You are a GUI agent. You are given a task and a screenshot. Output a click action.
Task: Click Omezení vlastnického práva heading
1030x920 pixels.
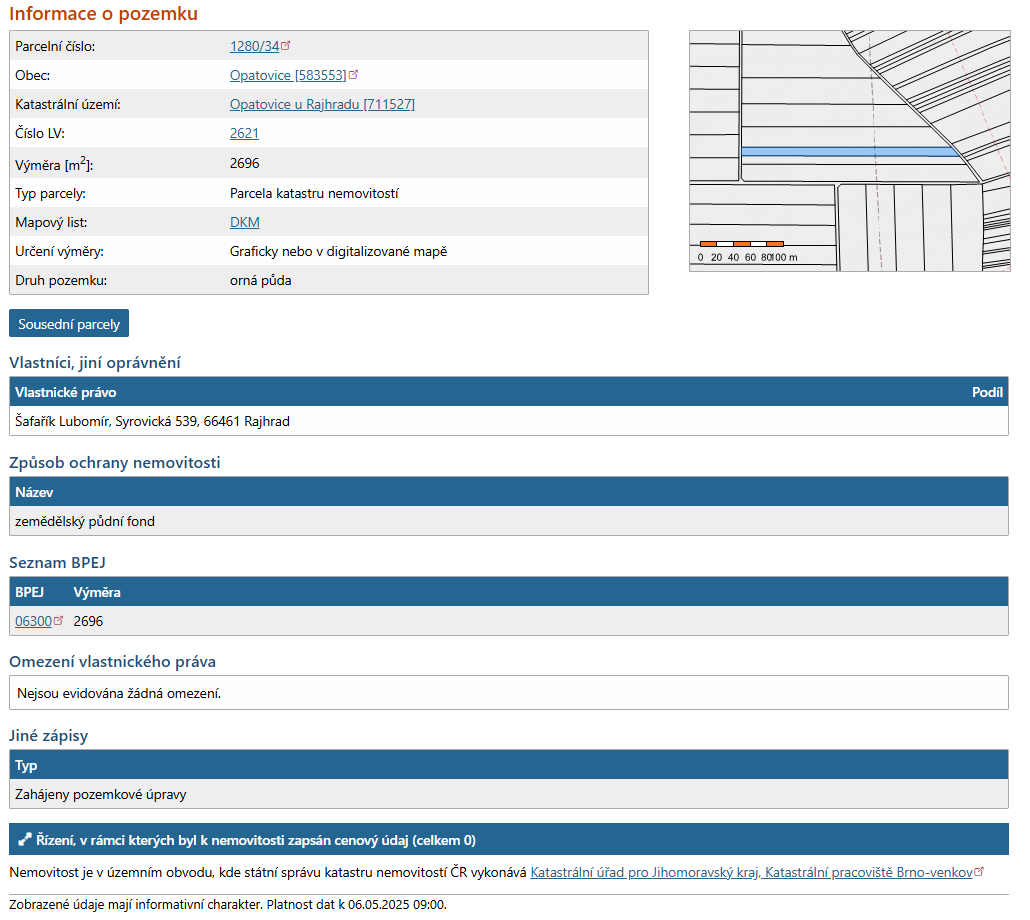[x=112, y=662]
